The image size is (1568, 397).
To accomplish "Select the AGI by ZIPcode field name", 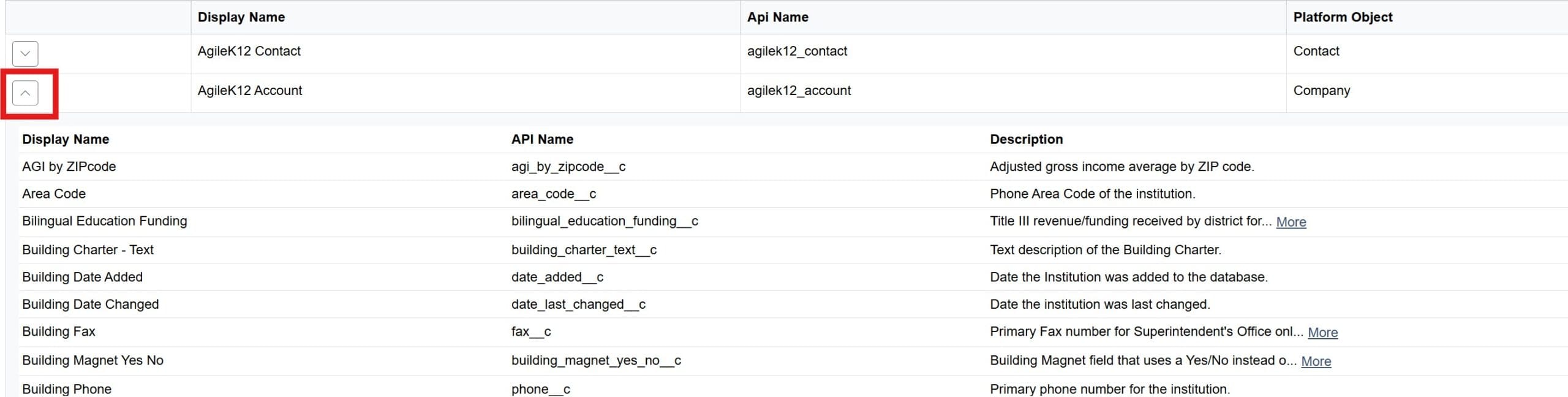I will (69, 166).
